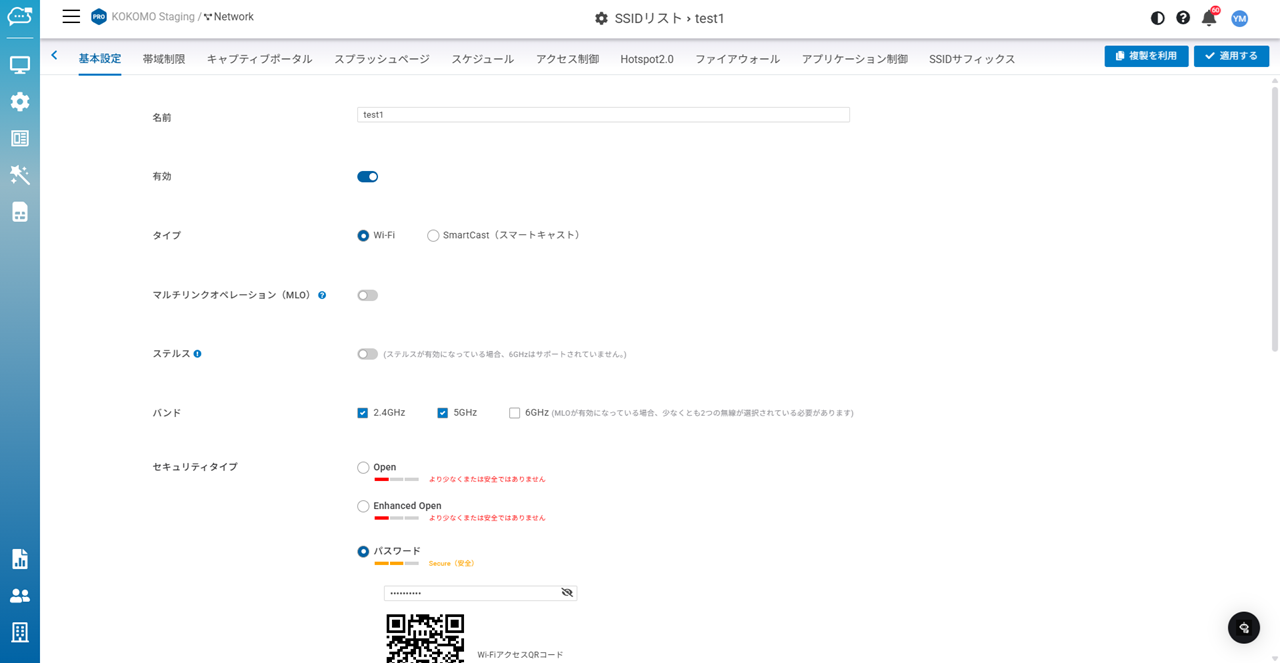The image size is (1280, 663).
Task: Show password with the eye icon
Action: click(x=567, y=593)
